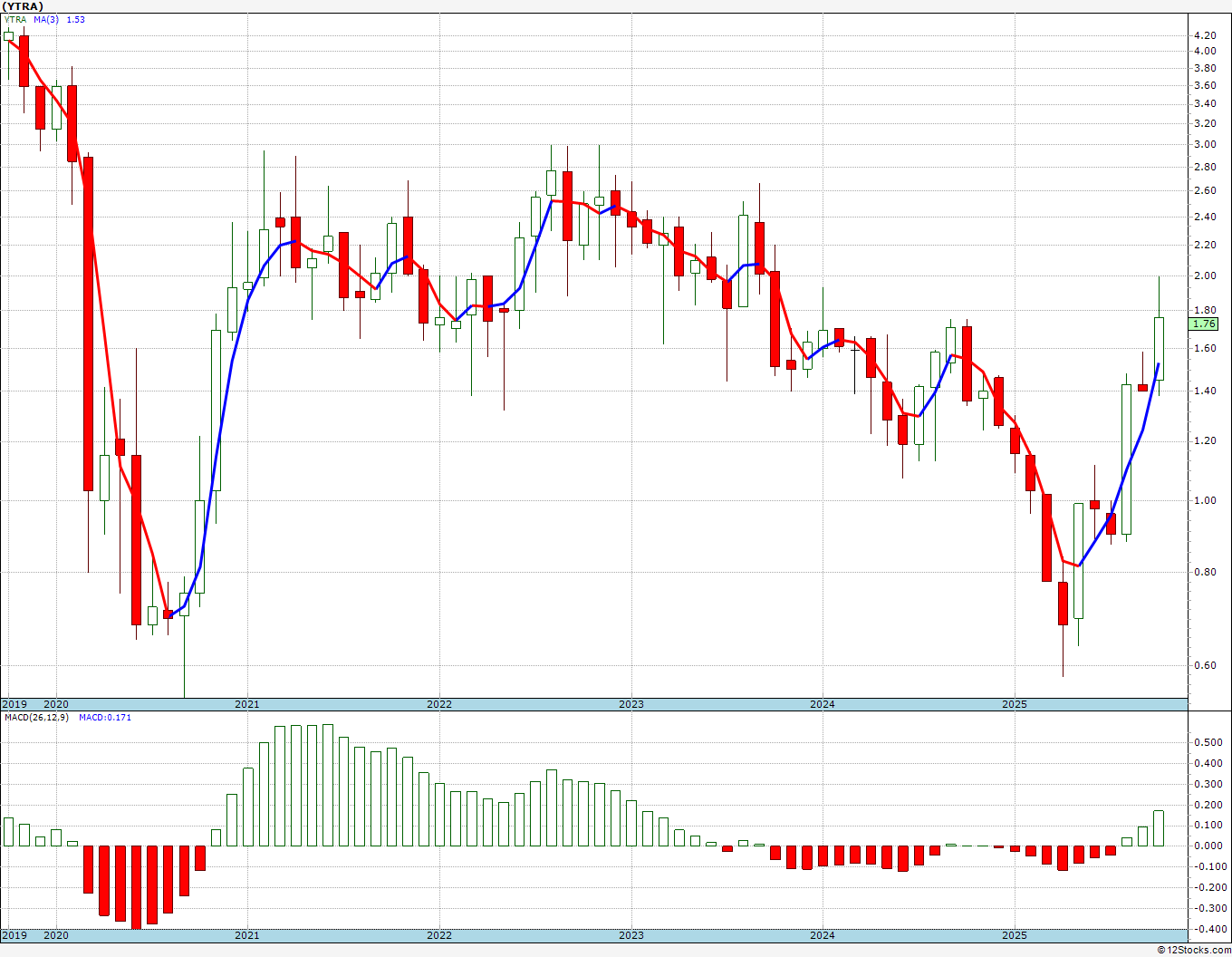1232x957 pixels.
Task: Click 2019 on the MACD panel time axis
Action: [x=14, y=935]
